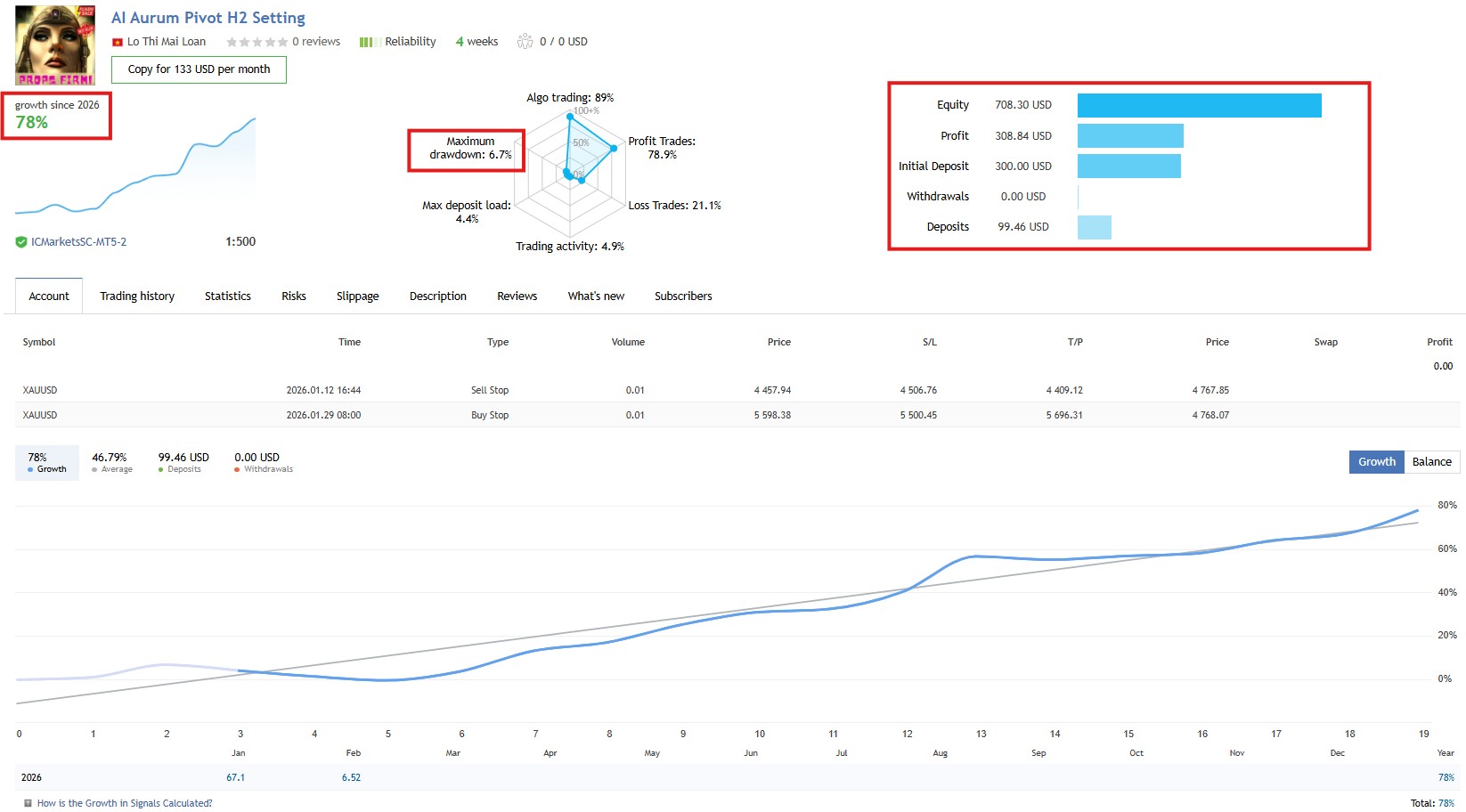Click the 5 696.31 take profit cell

[1064, 415]
